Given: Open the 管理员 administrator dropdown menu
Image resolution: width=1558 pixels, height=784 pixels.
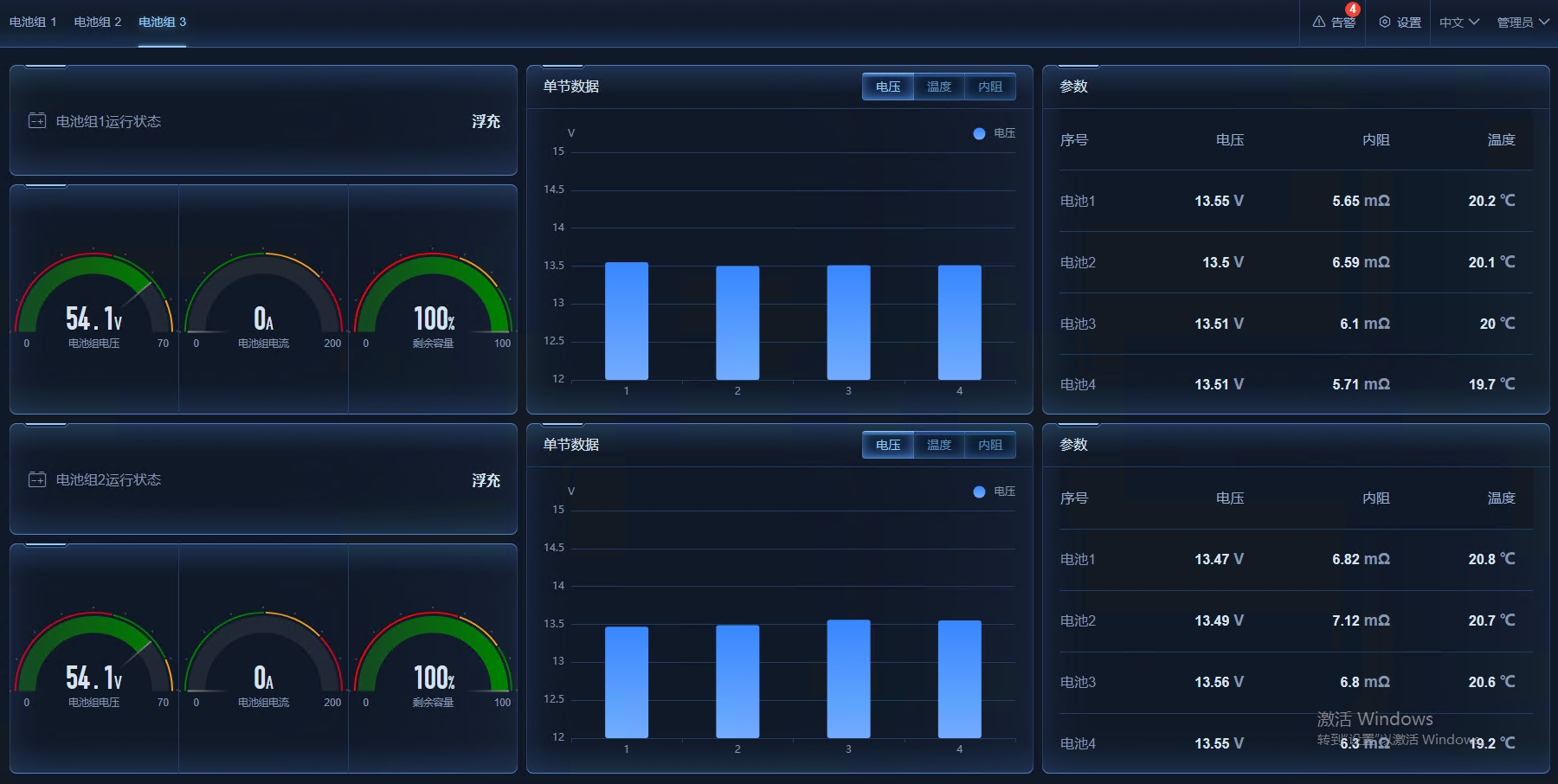Looking at the screenshot, I should pyautogui.click(x=1523, y=22).
